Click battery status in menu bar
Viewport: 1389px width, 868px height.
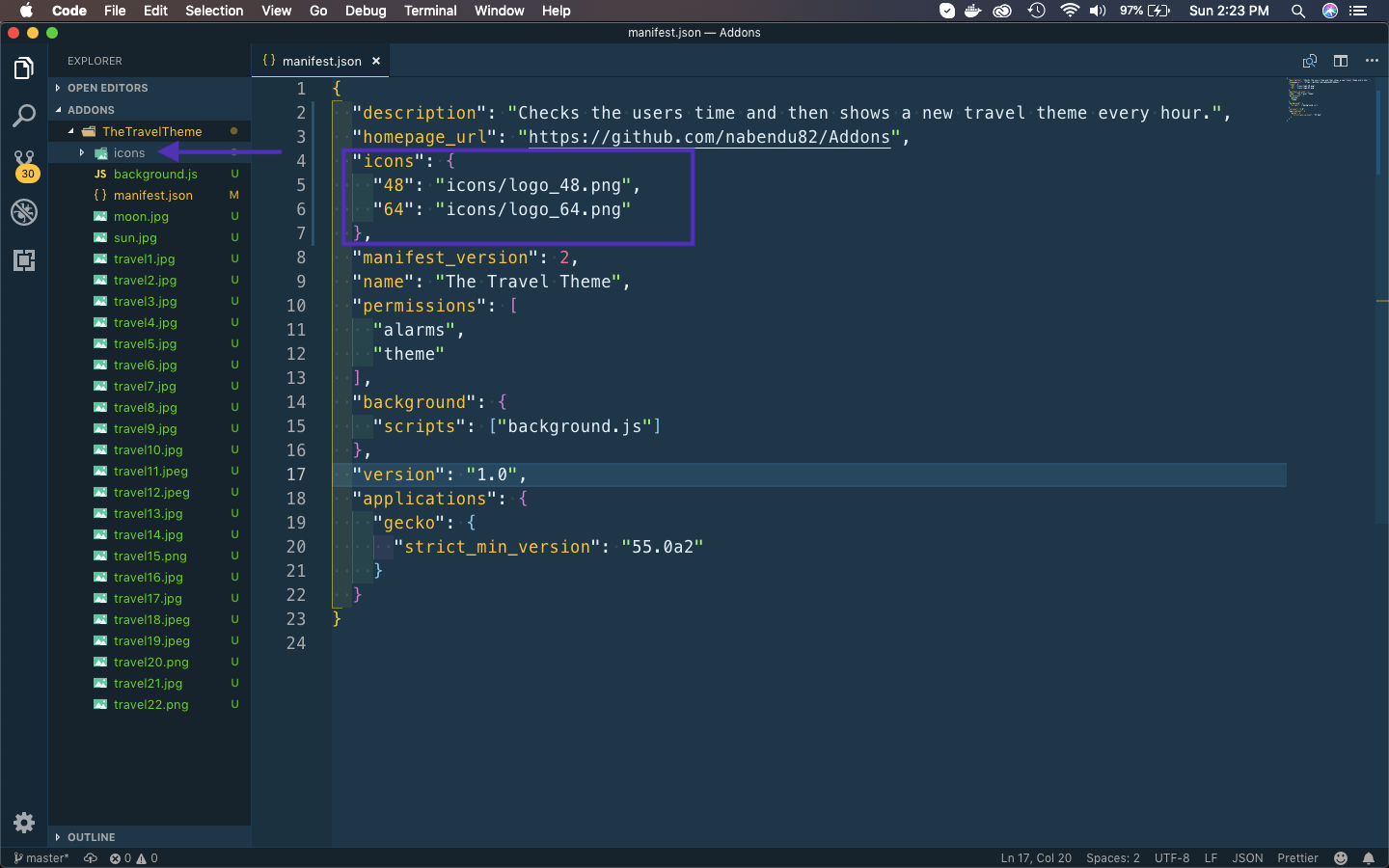tap(1145, 11)
